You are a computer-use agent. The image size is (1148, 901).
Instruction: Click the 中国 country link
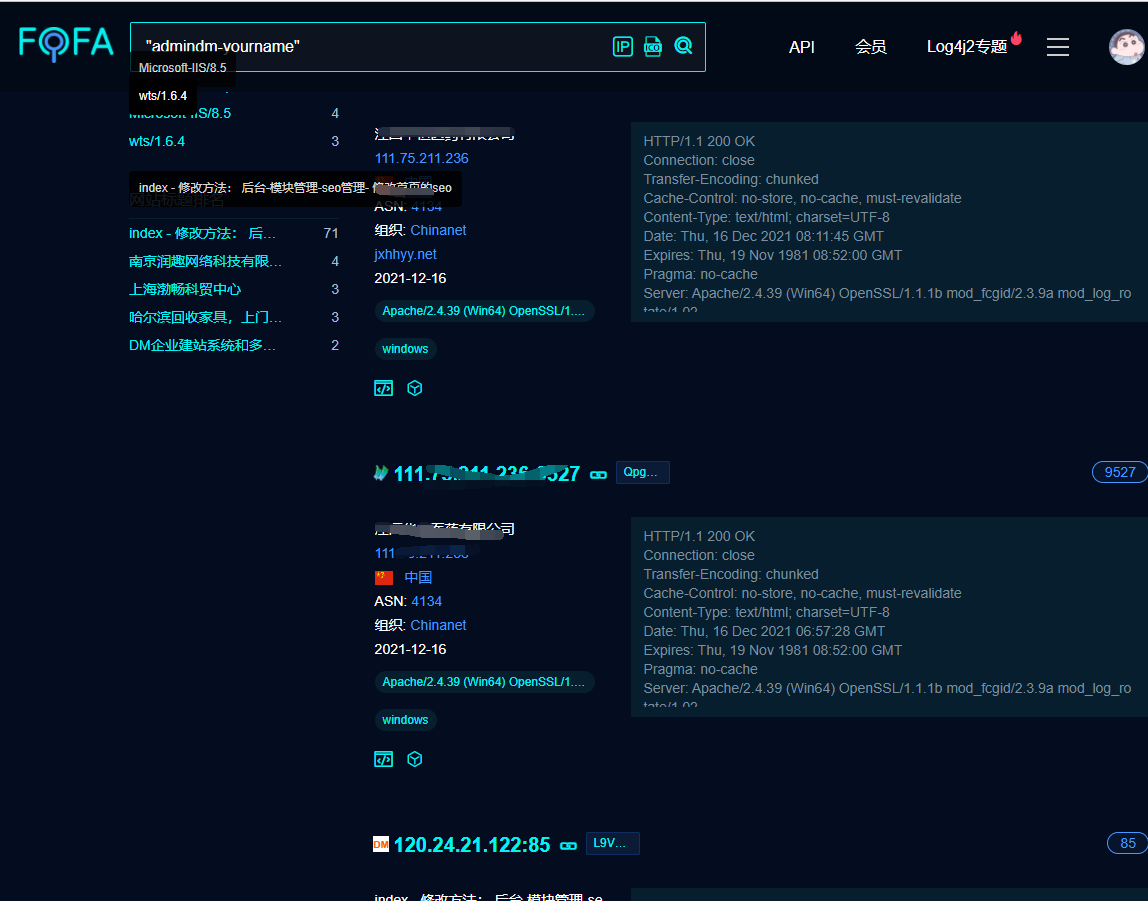click(418, 577)
